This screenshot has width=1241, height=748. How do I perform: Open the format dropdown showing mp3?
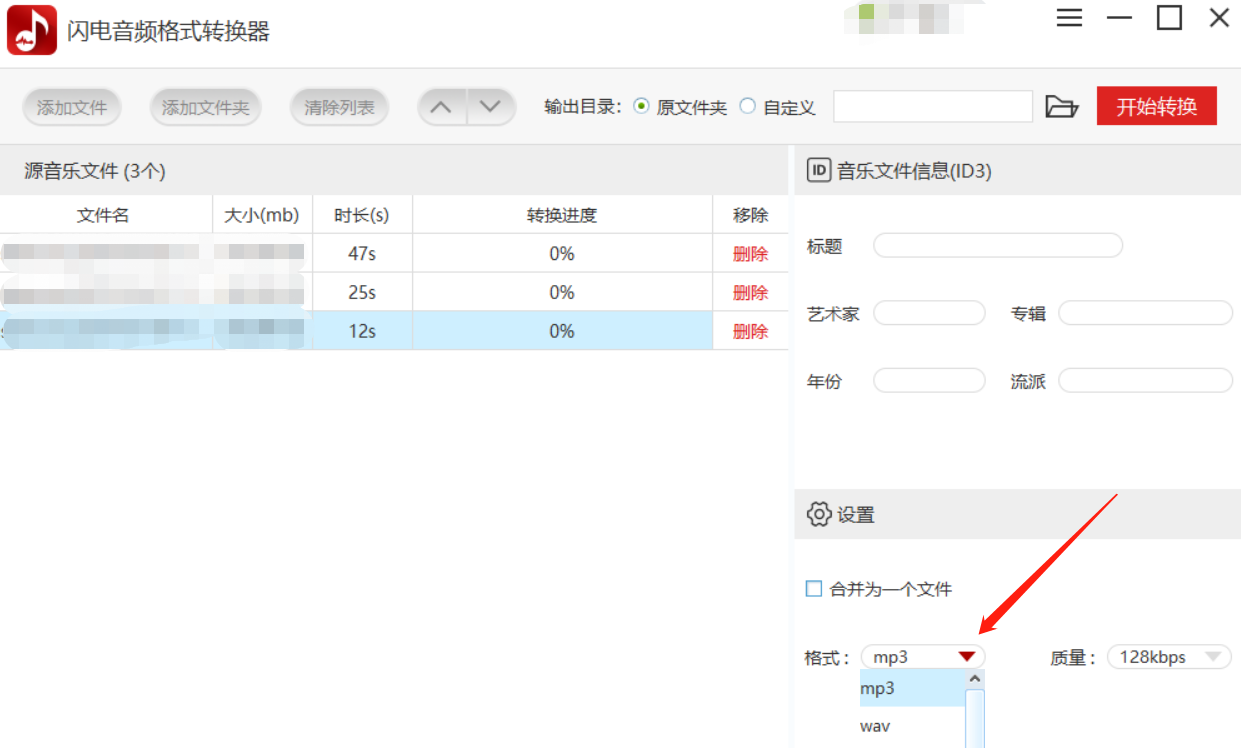click(923, 657)
